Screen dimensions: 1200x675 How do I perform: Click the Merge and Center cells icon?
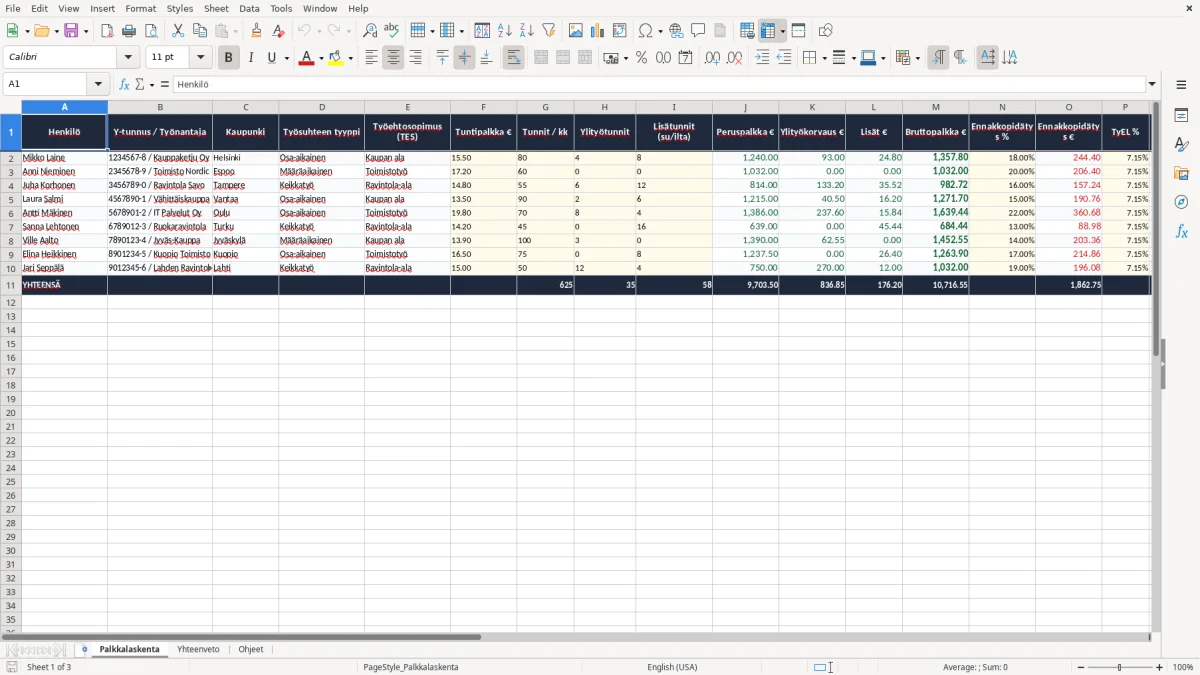click(x=541, y=58)
